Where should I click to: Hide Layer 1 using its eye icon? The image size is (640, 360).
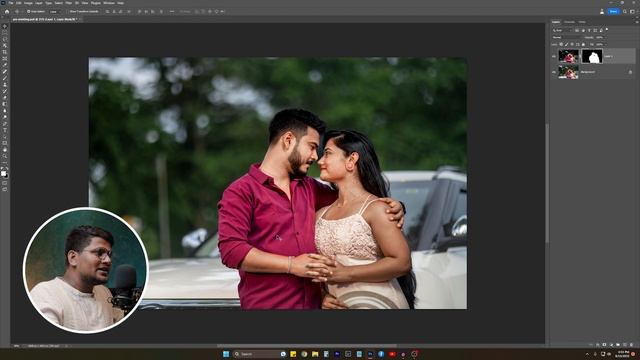(554, 56)
